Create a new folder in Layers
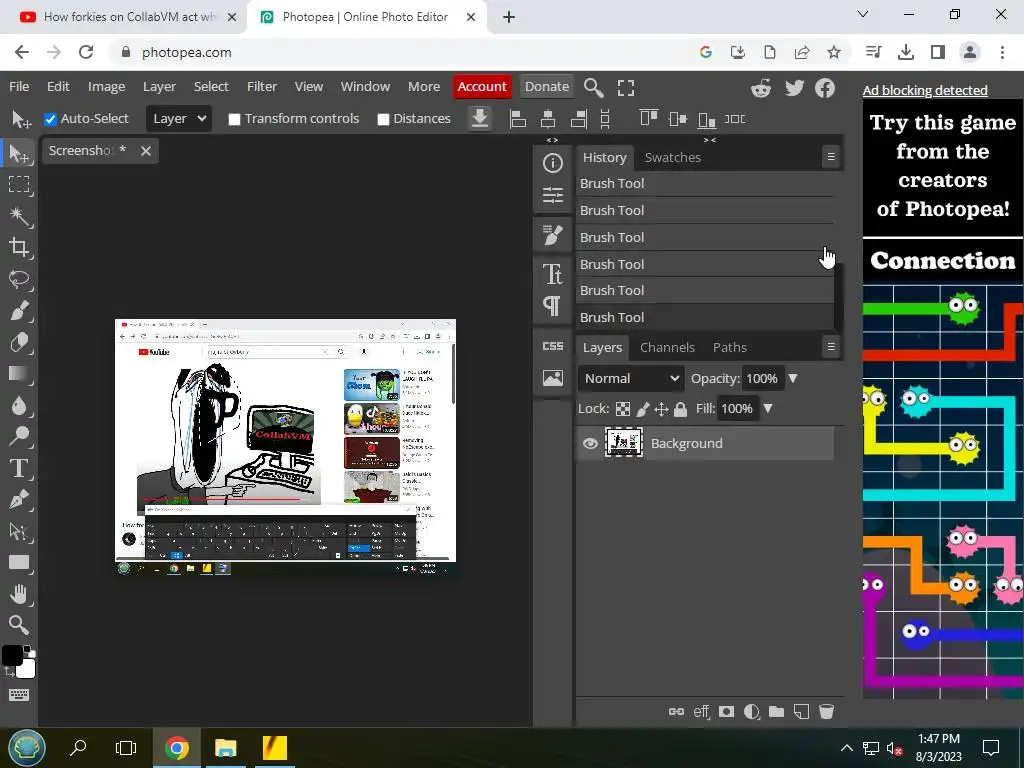Screen dimensions: 1024x768 pyautogui.click(x=776, y=711)
